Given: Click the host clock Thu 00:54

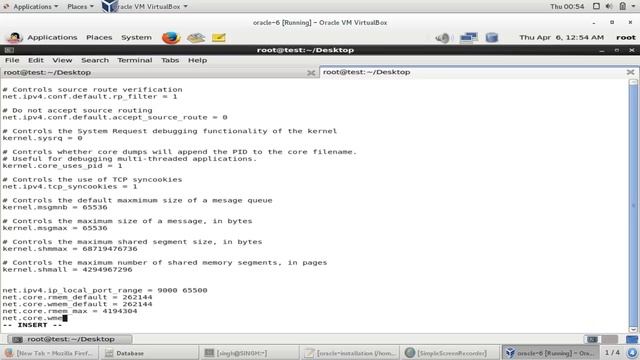Looking at the screenshot, I should coord(567,7).
